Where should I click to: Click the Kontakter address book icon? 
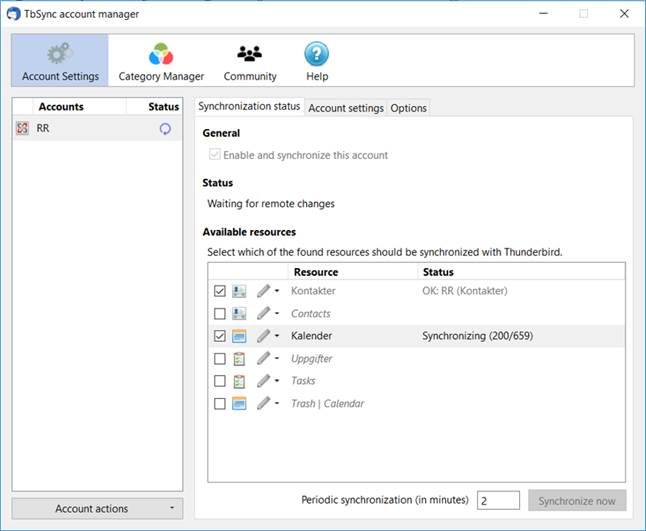tap(239, 291)
